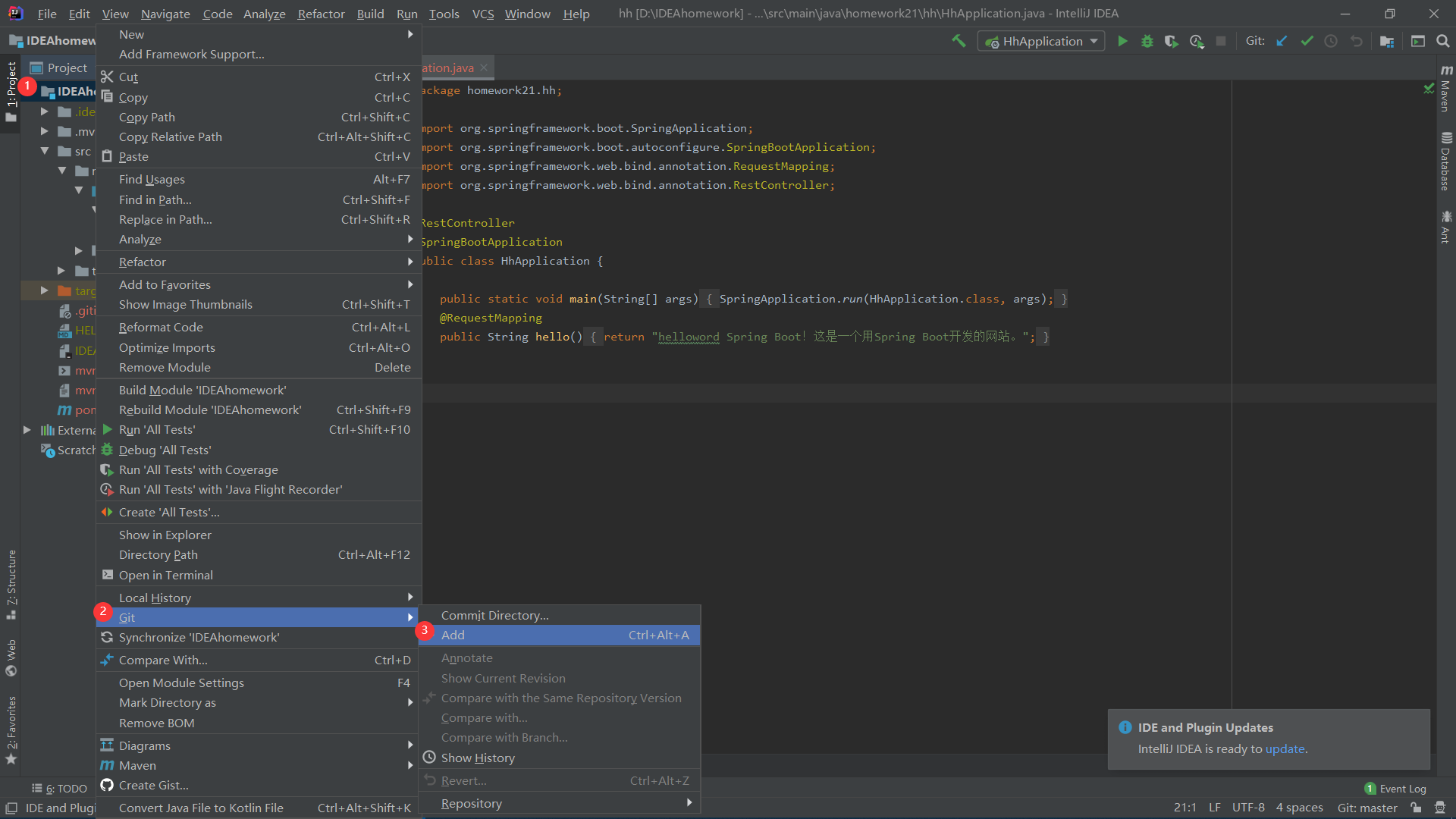Click the Git commit checkmark icon
The image size is (1456, 819).
coord(1307,41)
